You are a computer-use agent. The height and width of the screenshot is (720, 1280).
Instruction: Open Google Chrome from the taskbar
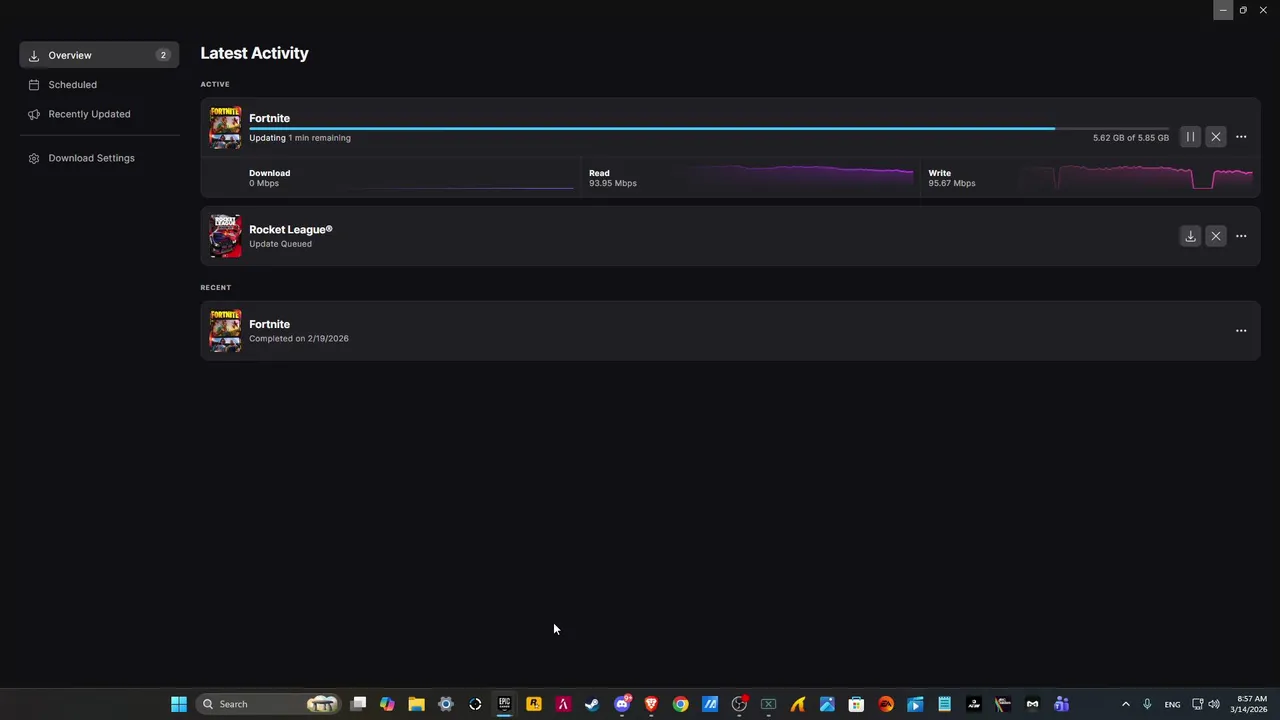coord(680,704)
